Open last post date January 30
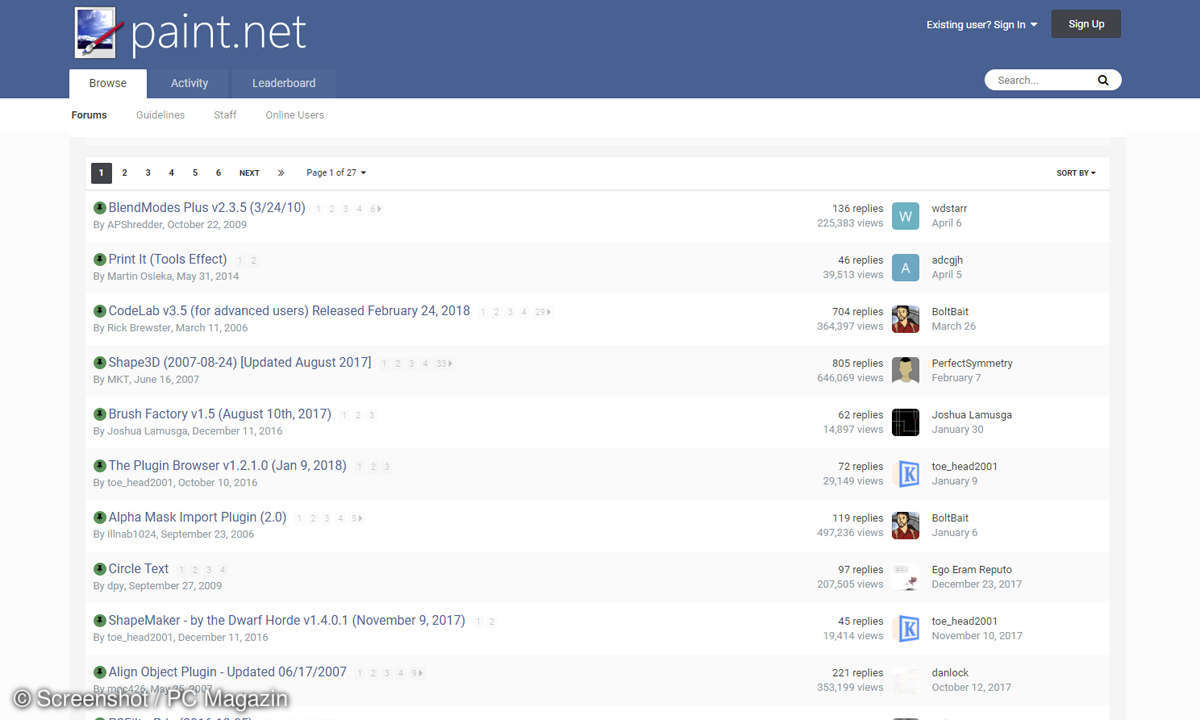The height and width of the screenshot is (720, 1200). coord(958,429)
